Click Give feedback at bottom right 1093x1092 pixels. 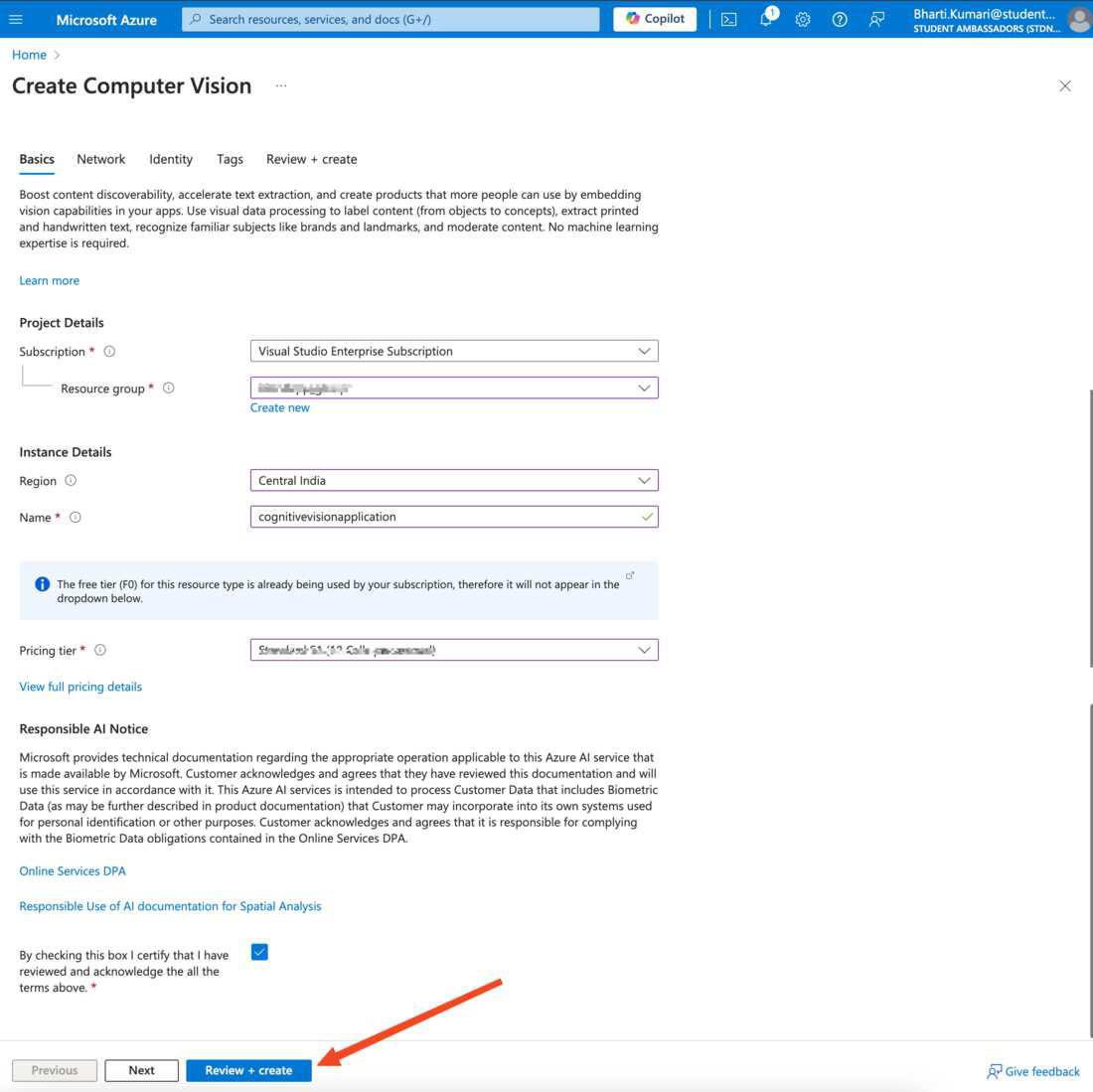coord(1033,1071)
